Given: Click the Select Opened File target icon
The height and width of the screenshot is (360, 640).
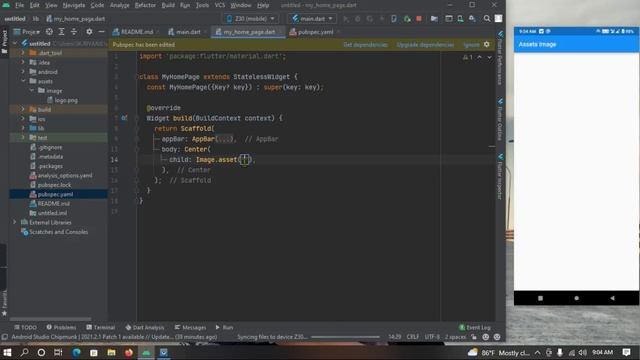Looking at the screenshot, I should tap(49, 31).
